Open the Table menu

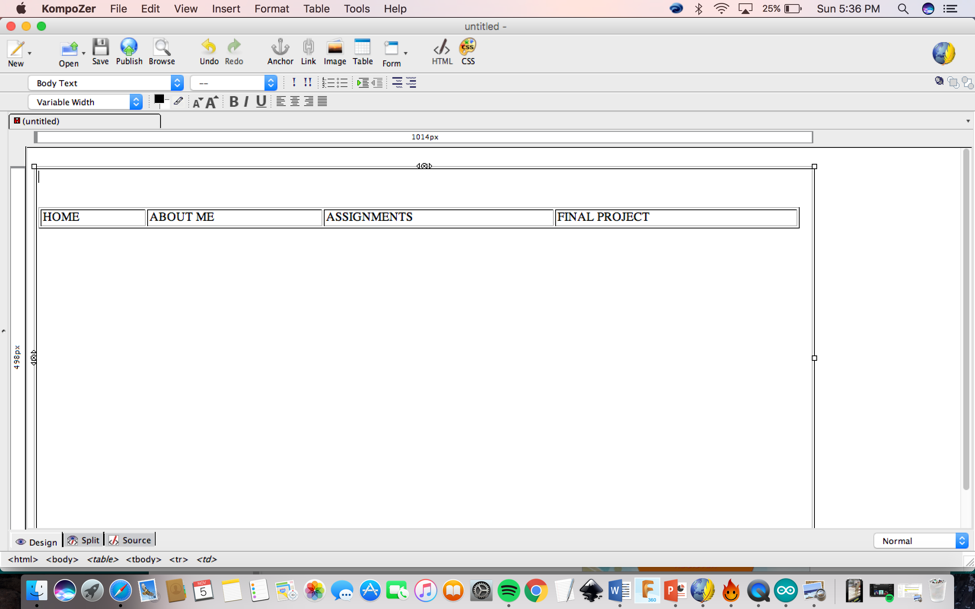[x=317, y=9]
